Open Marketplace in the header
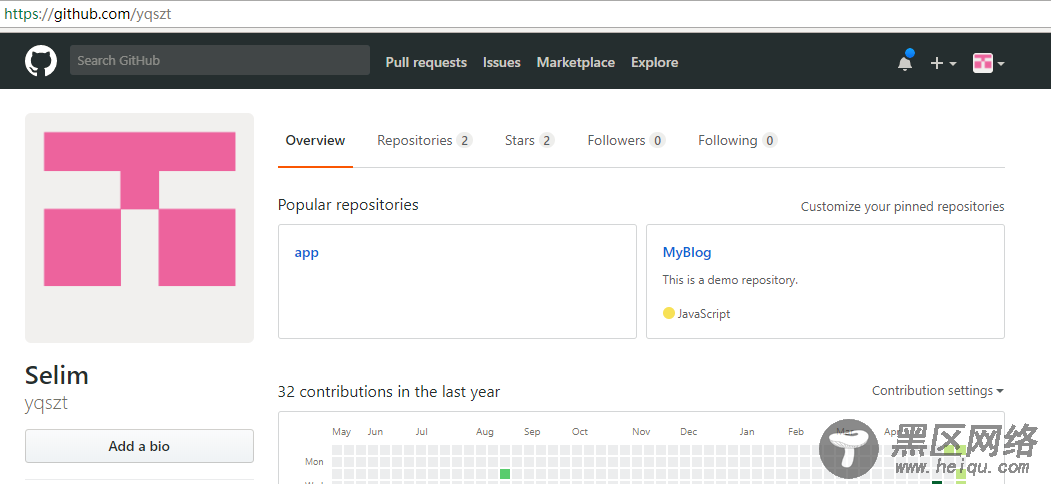The image size is (1051, 484). coord(576,62)
